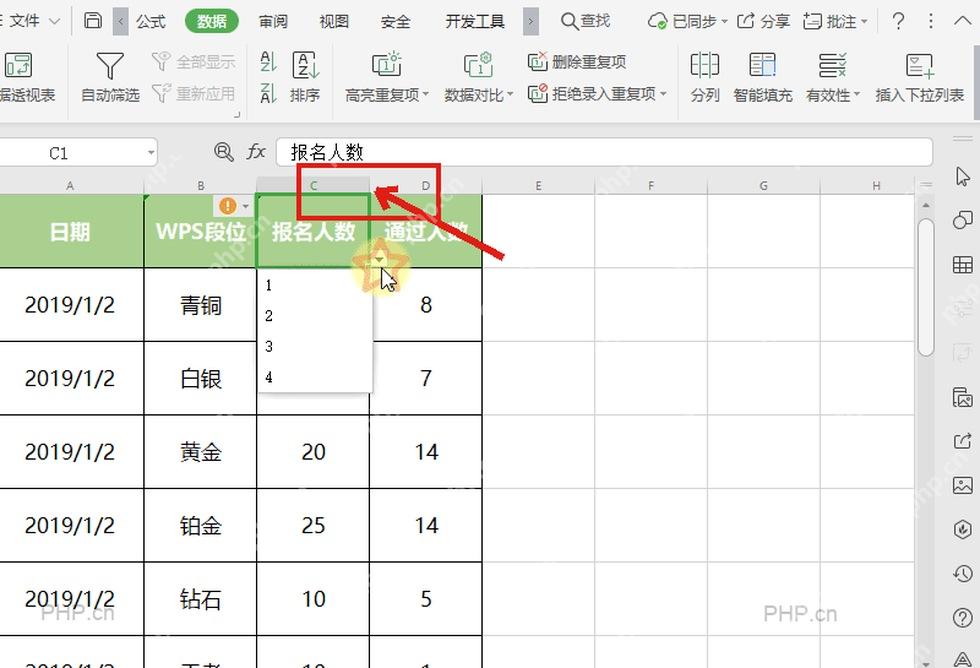
Task: Click the help question mark at top
Action: coord(898,21)
